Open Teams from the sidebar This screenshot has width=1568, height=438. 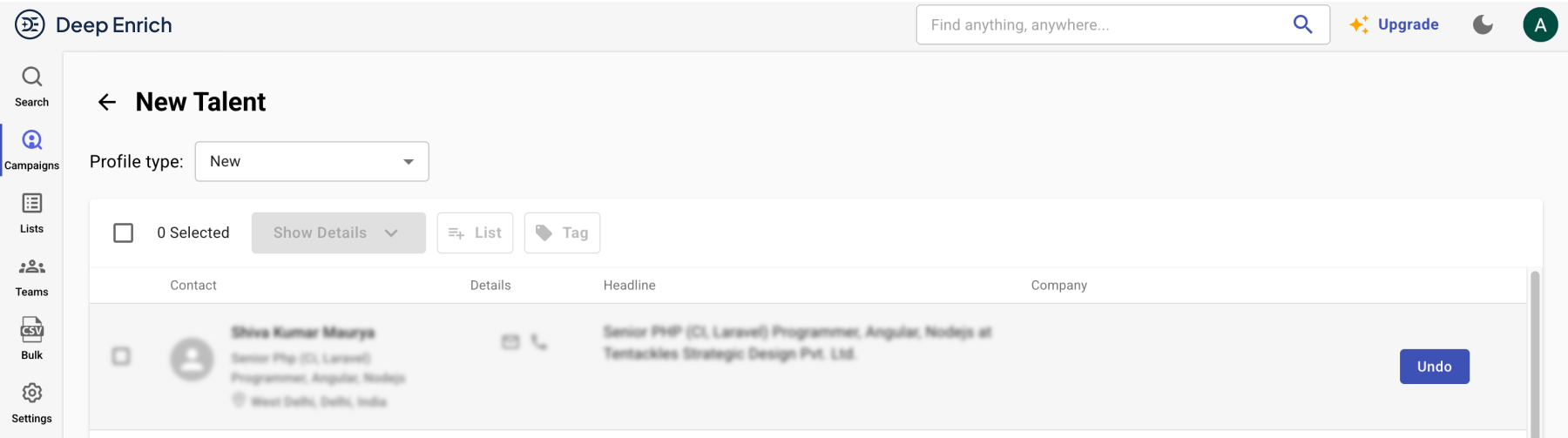[x=32, y=276]
